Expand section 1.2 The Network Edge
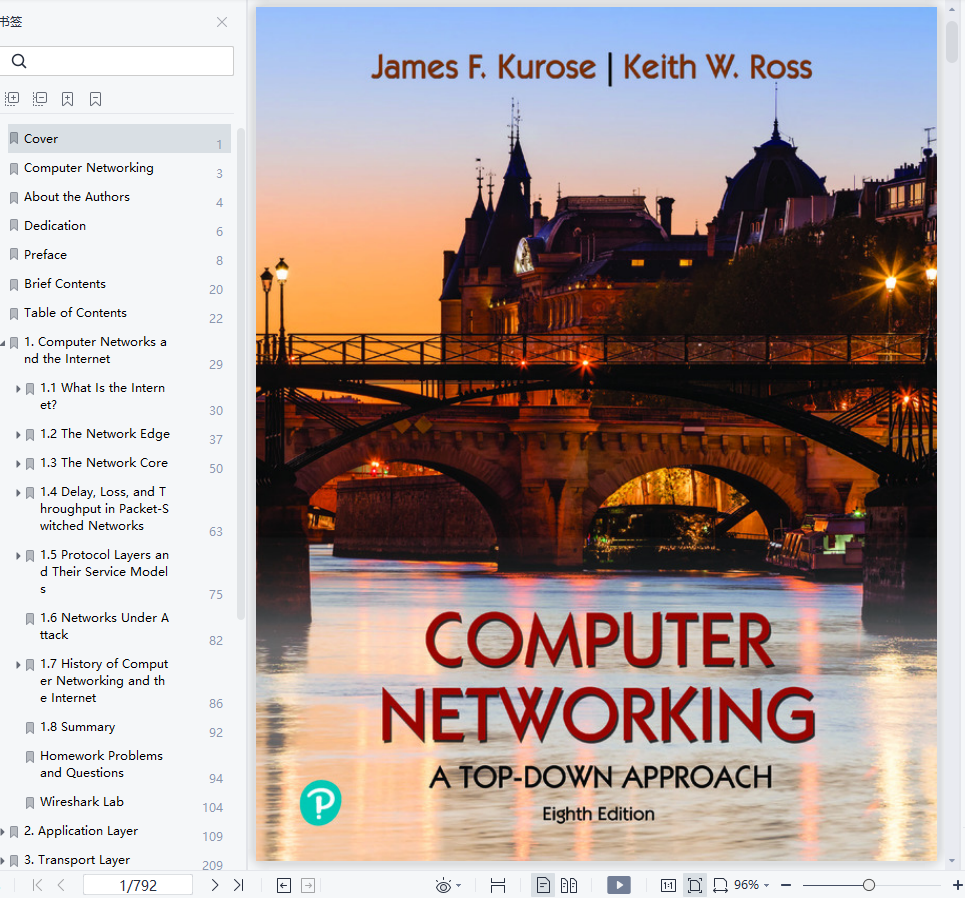The height and width of the screenshot is (898, 965). (18, 435)
